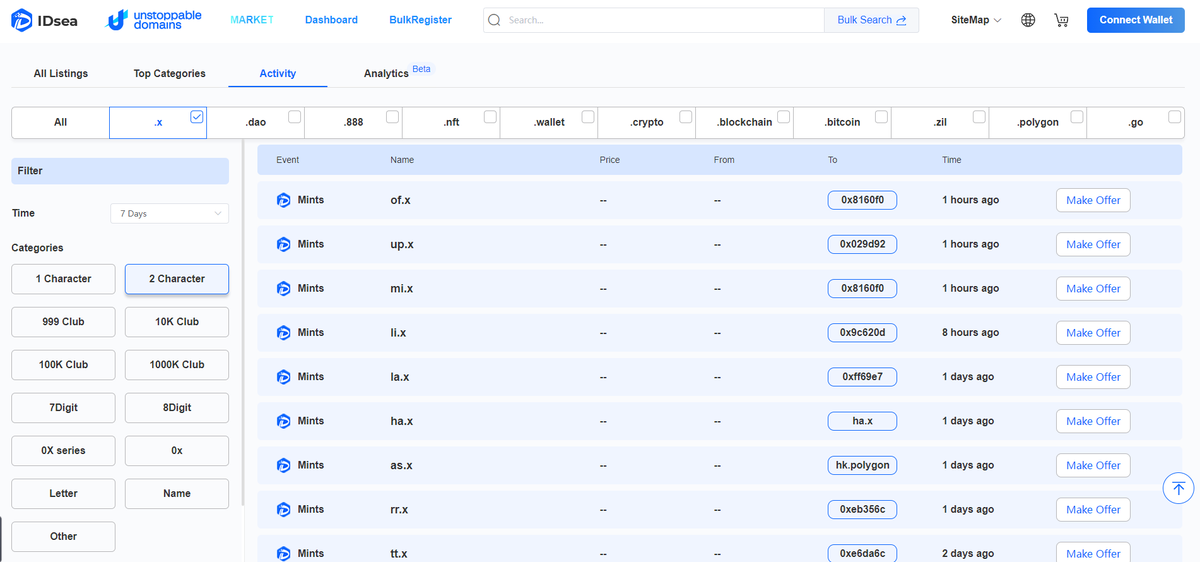The width and height of the screenshot is (1200, 562).
Task: Check the .nft domain checkbox
Action: 490,117
